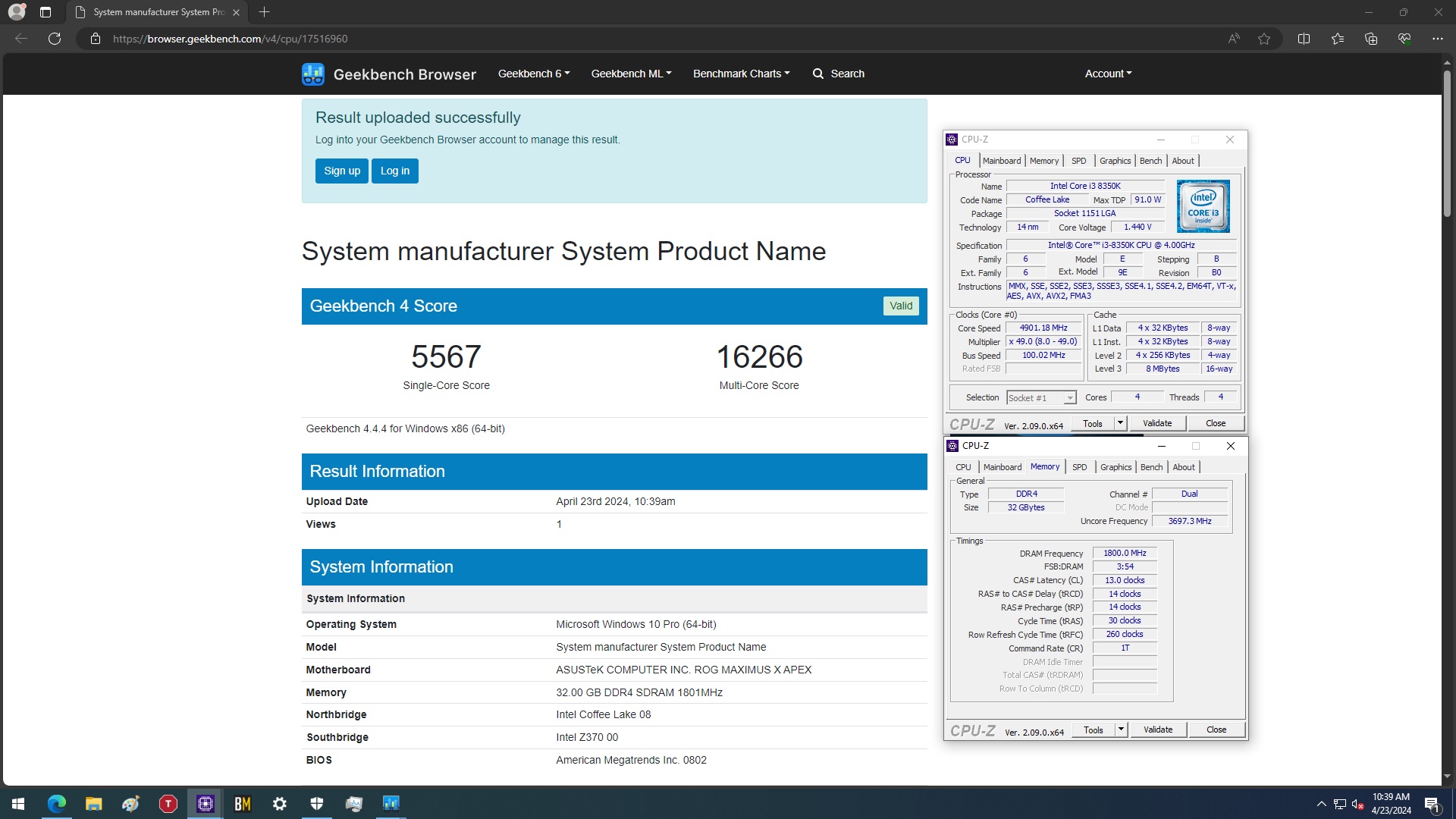Click the Intel Core i3 logo in CPU-Z
This screenshot has height=819, width=1456.
click(1203, 206)
